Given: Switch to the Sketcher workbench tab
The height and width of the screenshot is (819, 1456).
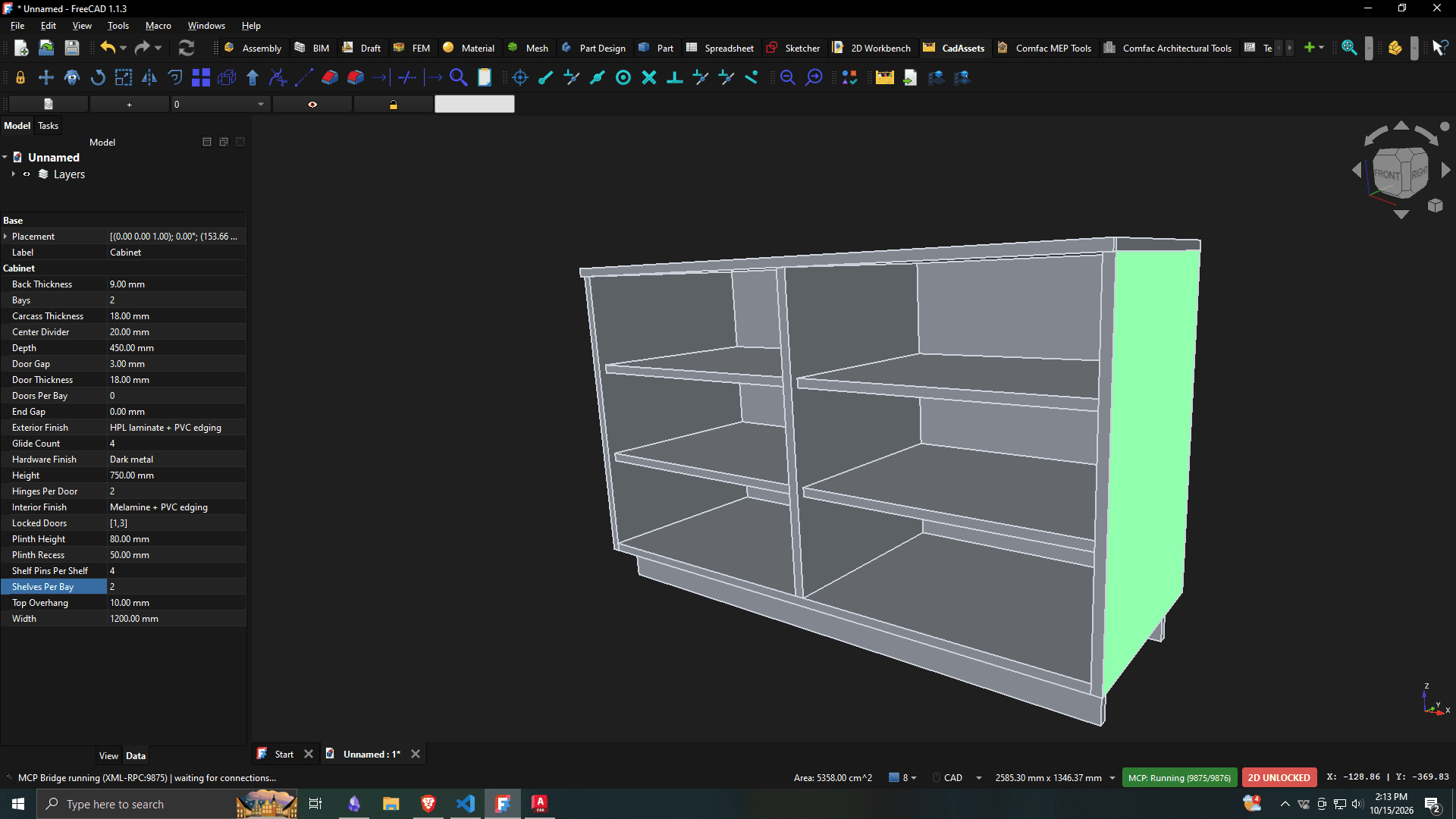Looking at the screenshot, I should (793, 48).
